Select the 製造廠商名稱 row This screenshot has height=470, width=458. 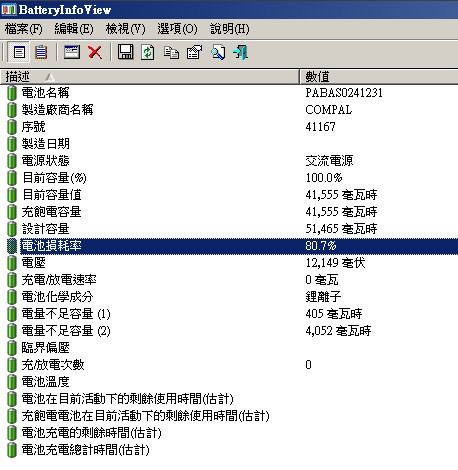pos(229,110)
